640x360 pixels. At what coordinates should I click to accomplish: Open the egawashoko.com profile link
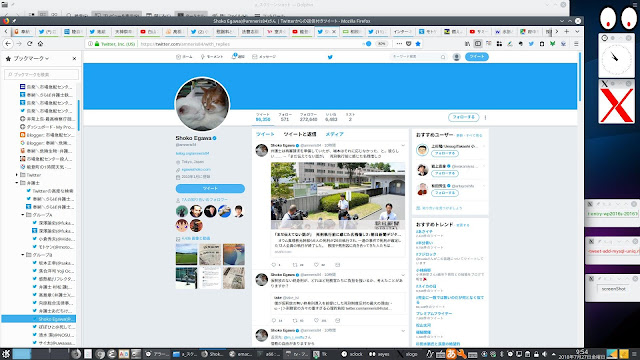click(x=196, y=169)
